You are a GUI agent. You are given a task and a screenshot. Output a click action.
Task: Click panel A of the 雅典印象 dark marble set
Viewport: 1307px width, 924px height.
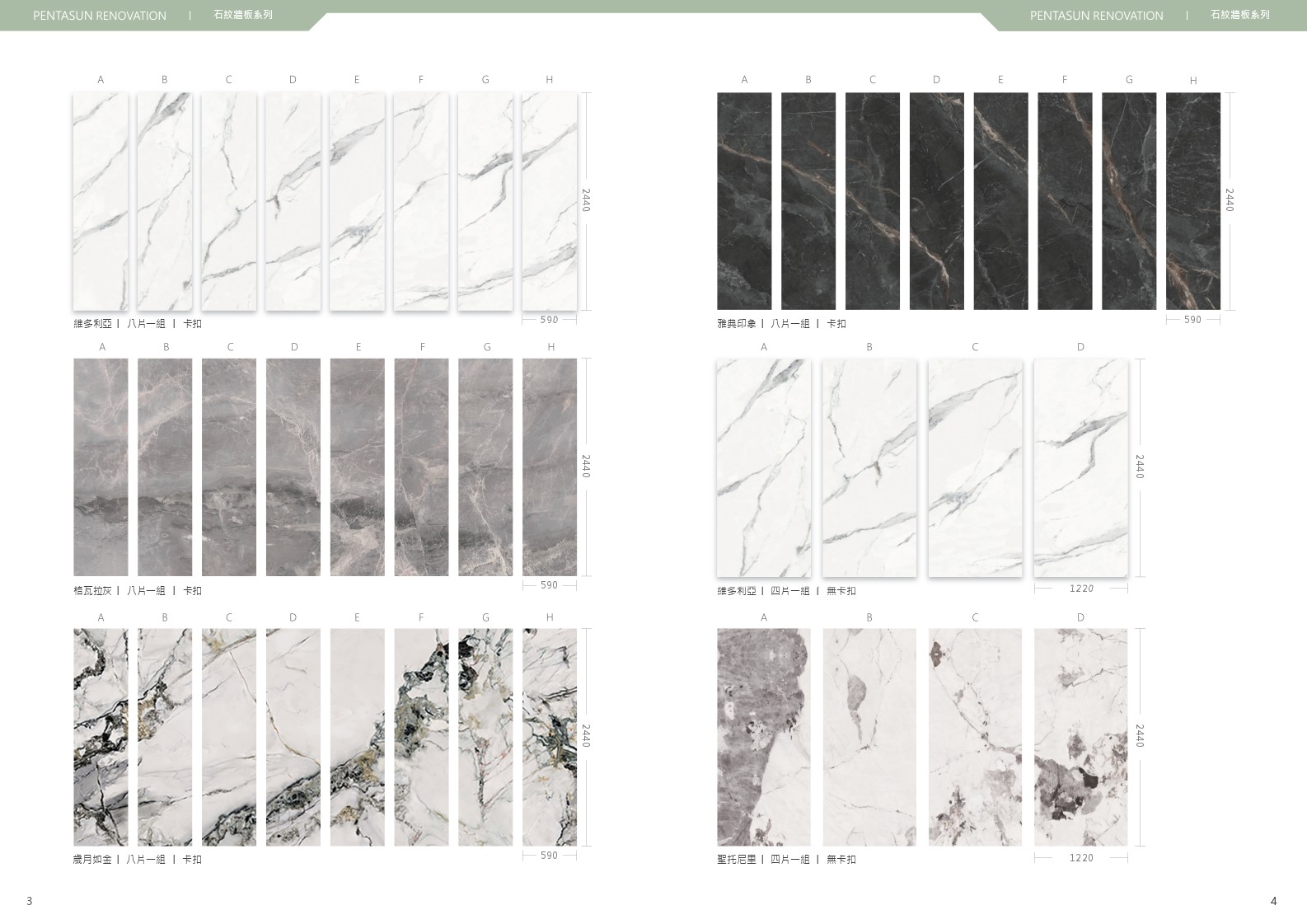click(x=744, y=201)
